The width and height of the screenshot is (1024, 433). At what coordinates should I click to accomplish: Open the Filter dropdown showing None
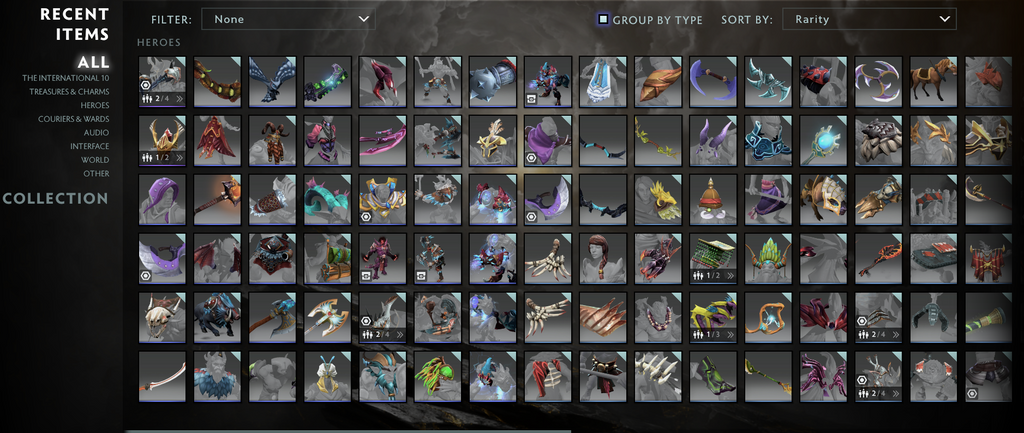click(x=288, y=20)
